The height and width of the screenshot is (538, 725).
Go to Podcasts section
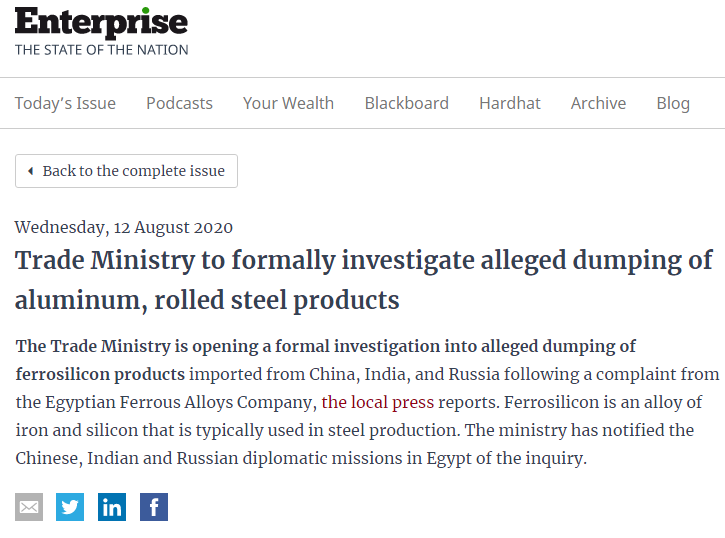point(179,103)
